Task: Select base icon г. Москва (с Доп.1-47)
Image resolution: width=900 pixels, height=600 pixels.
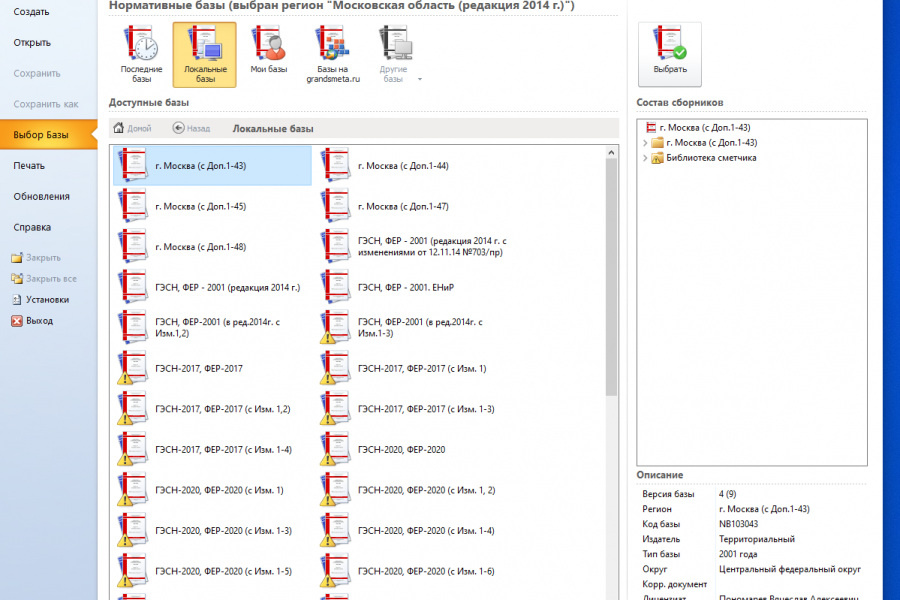Action: (x=335, y=206)
